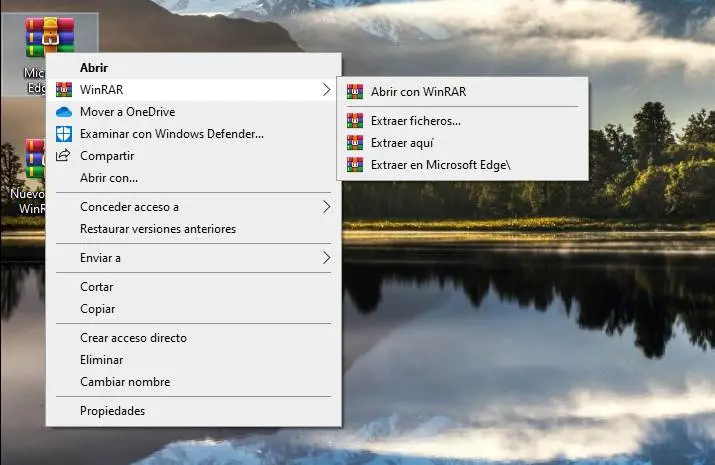Image resolution: width=715 pixels, height=465 pixels.
Task: Select Copiar in the context menu
Action: tap(194, 309)
